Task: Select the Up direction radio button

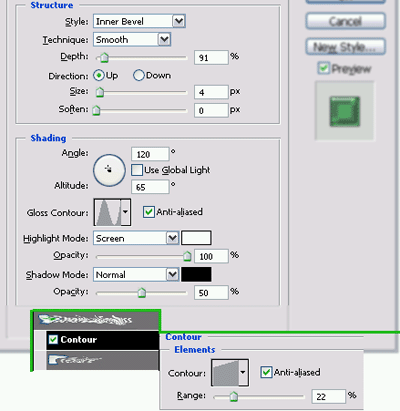Action: [99, 75]
